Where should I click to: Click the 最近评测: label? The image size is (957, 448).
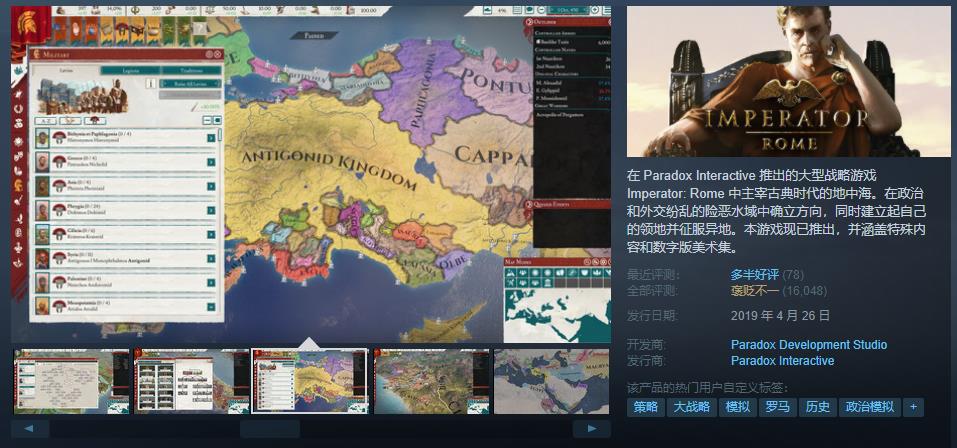(652, 275)
